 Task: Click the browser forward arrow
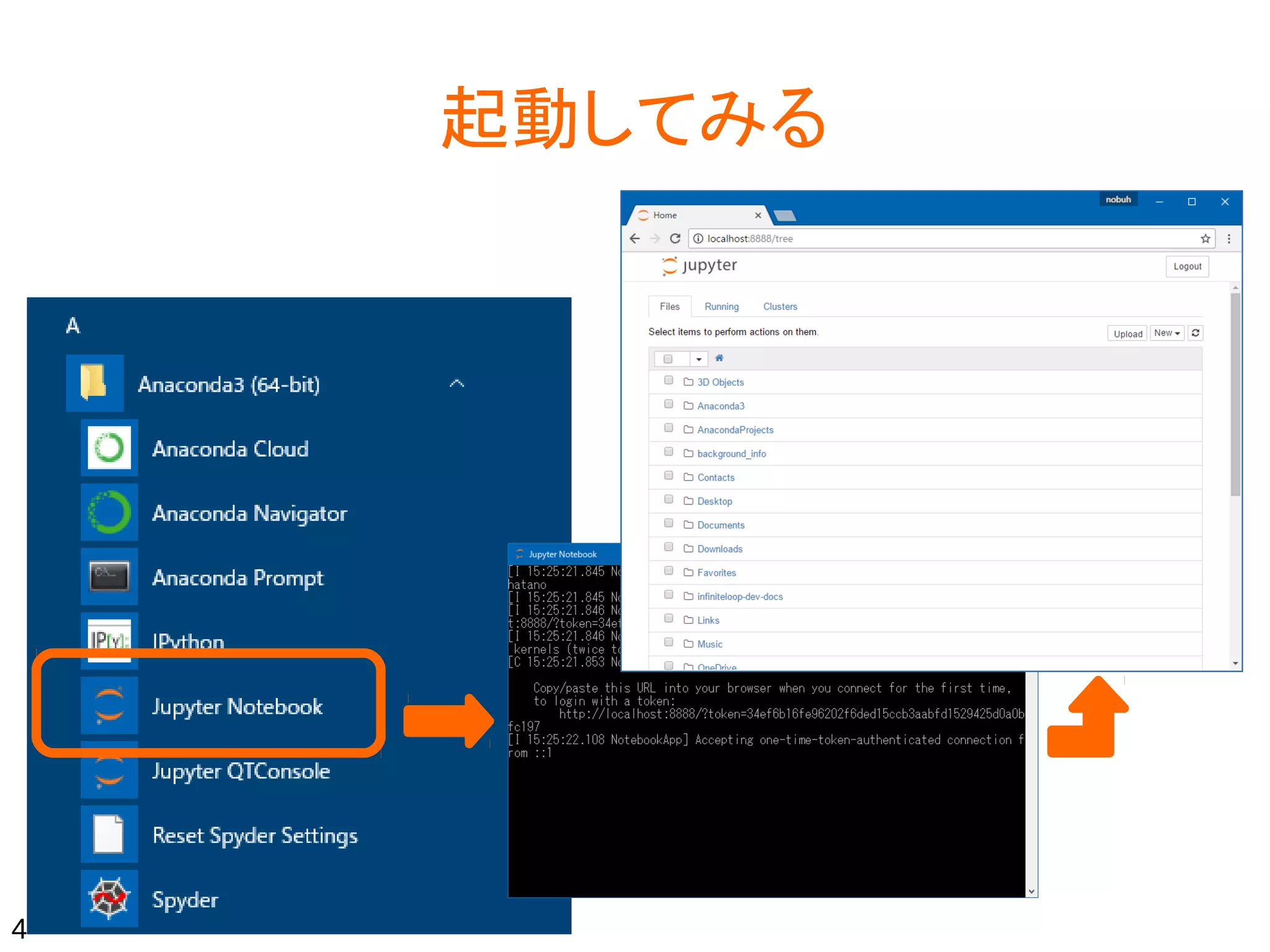655,239
